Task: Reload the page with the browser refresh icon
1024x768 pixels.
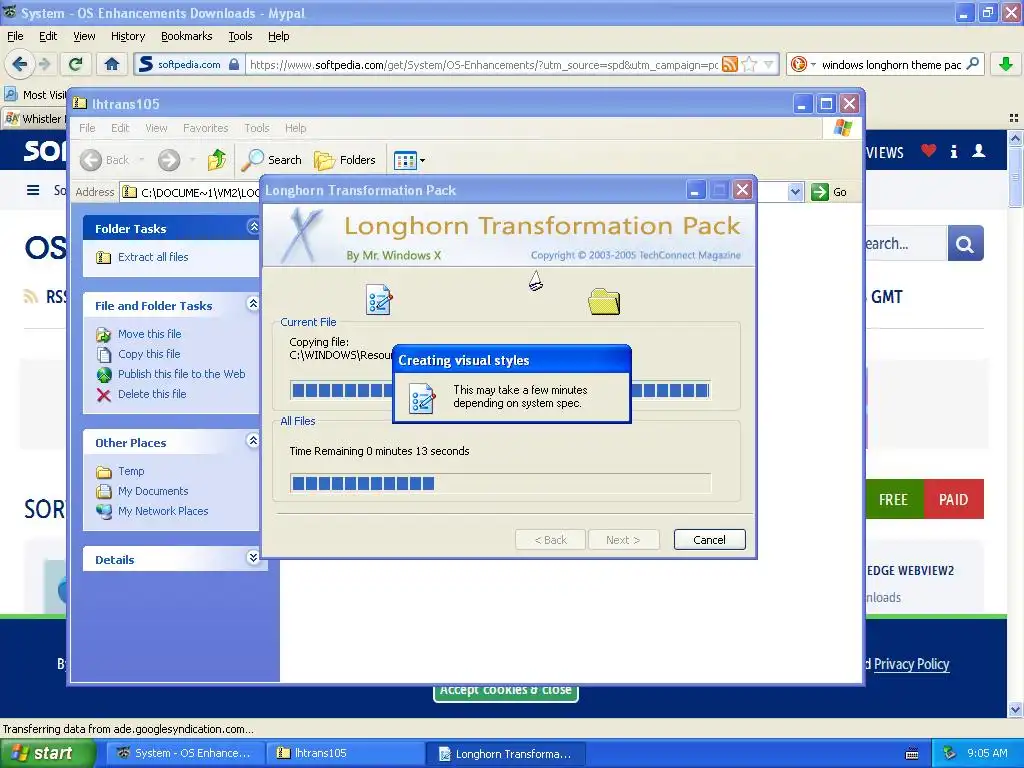Action: point(76,64)
